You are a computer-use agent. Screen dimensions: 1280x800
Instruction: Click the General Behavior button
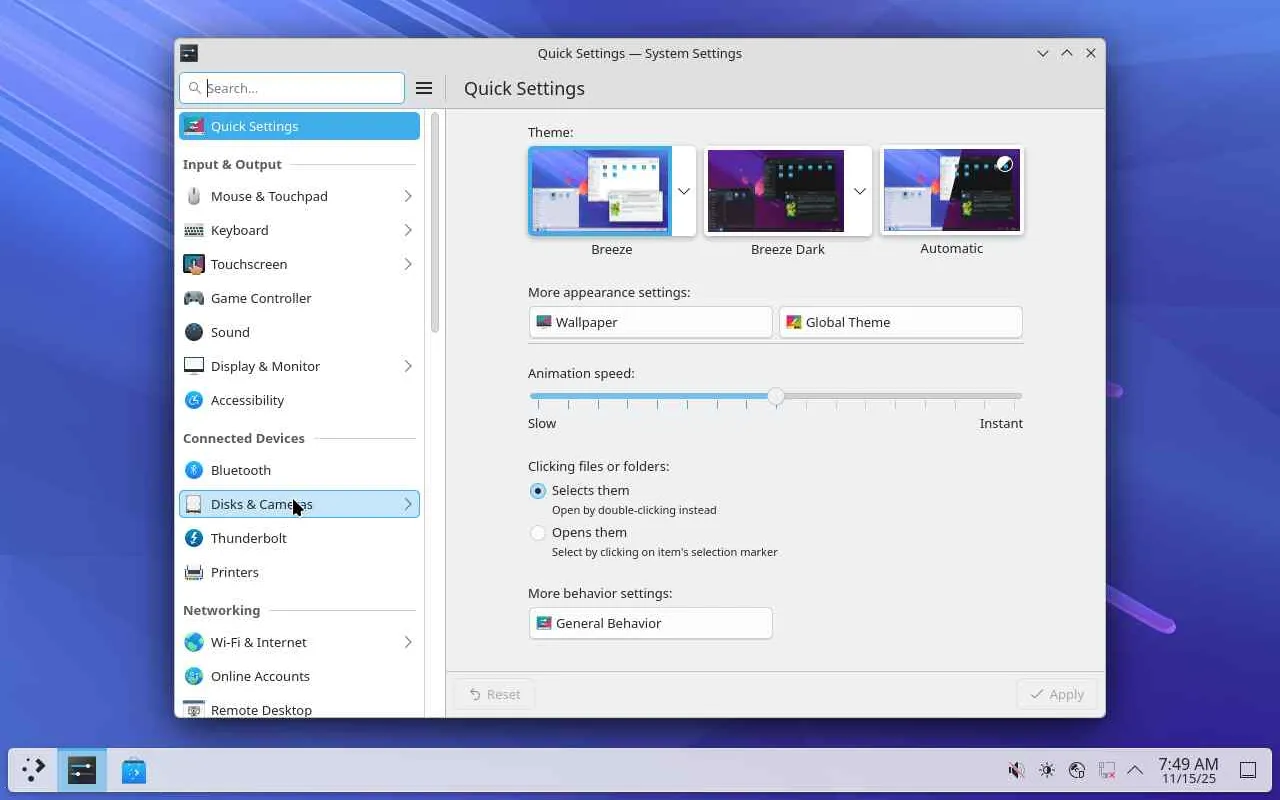[651, 623]
